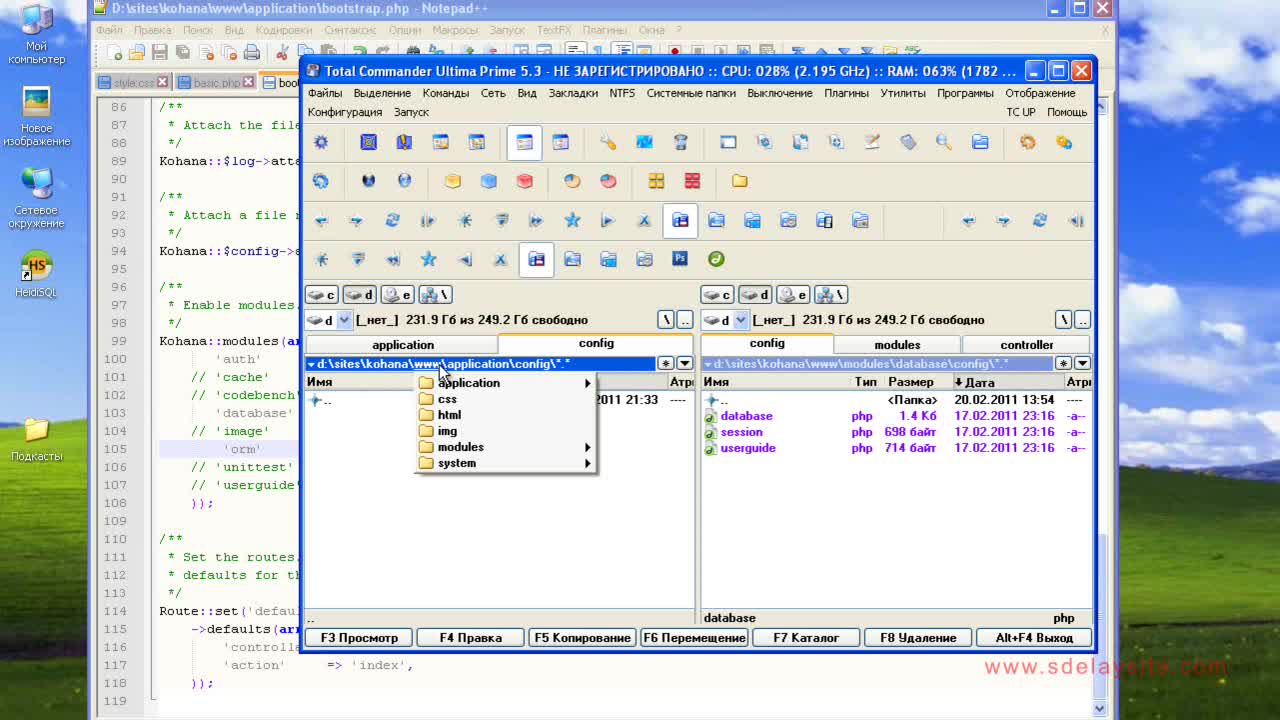This screenshot has width=1280, height=720.
Task: Choose the img folder in the popup
Action: pyautogui.click(x=506, y=431)
